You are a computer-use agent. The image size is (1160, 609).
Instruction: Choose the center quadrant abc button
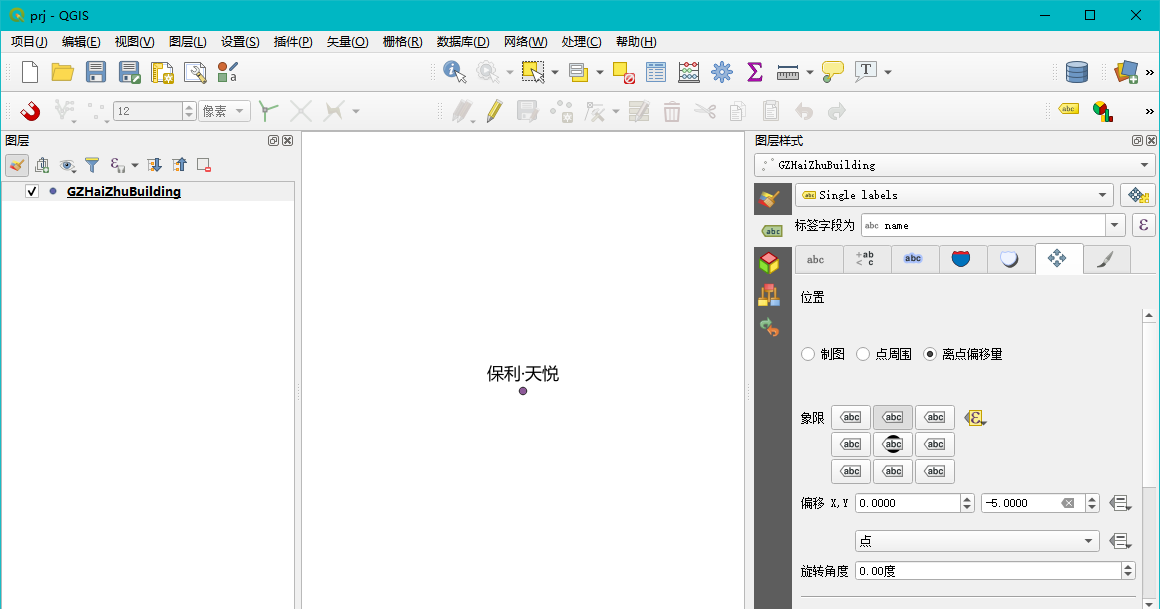pyautogui.click(x=893, y=444)
